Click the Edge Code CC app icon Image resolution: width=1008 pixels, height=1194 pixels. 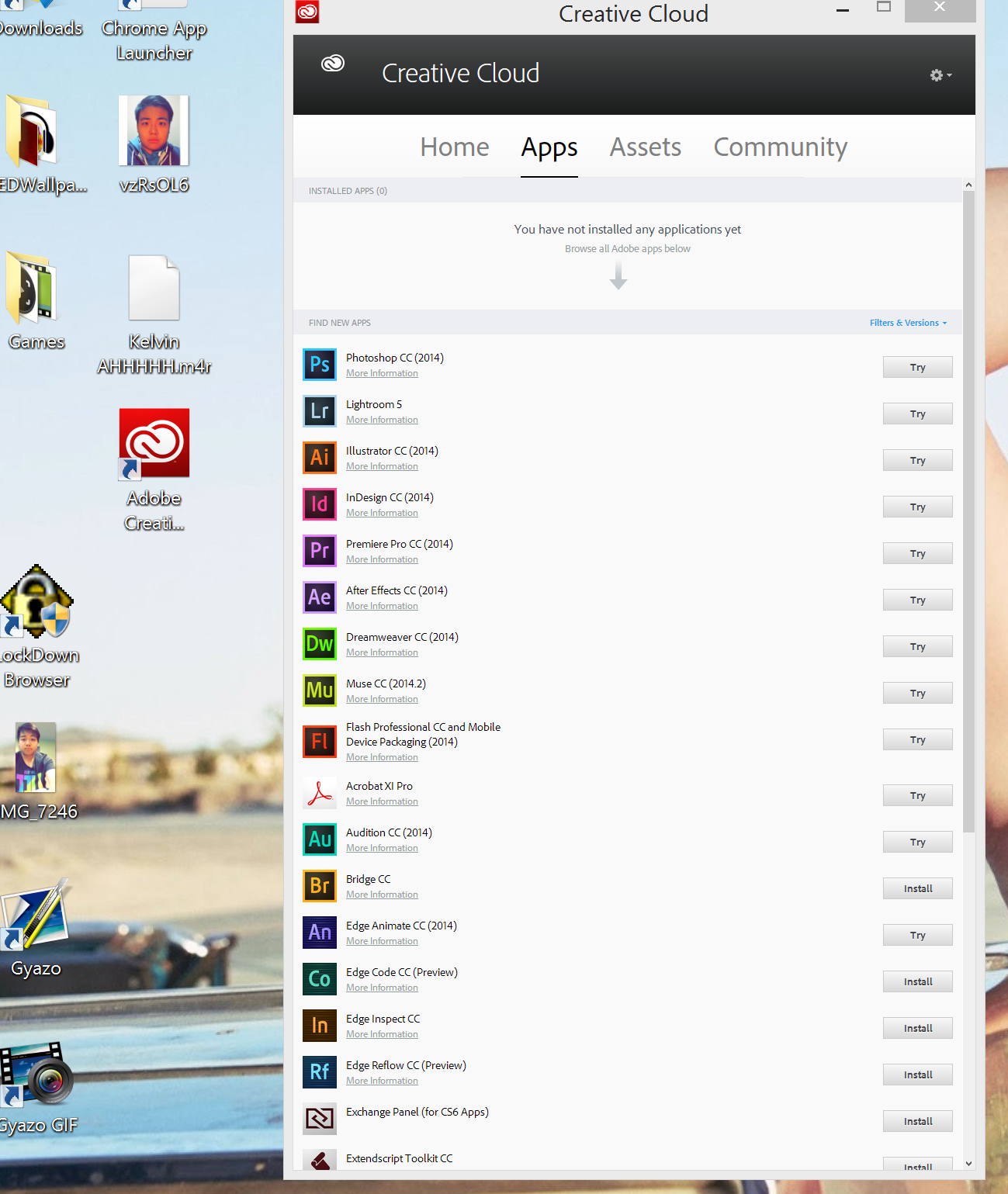(x=320, y=979)
